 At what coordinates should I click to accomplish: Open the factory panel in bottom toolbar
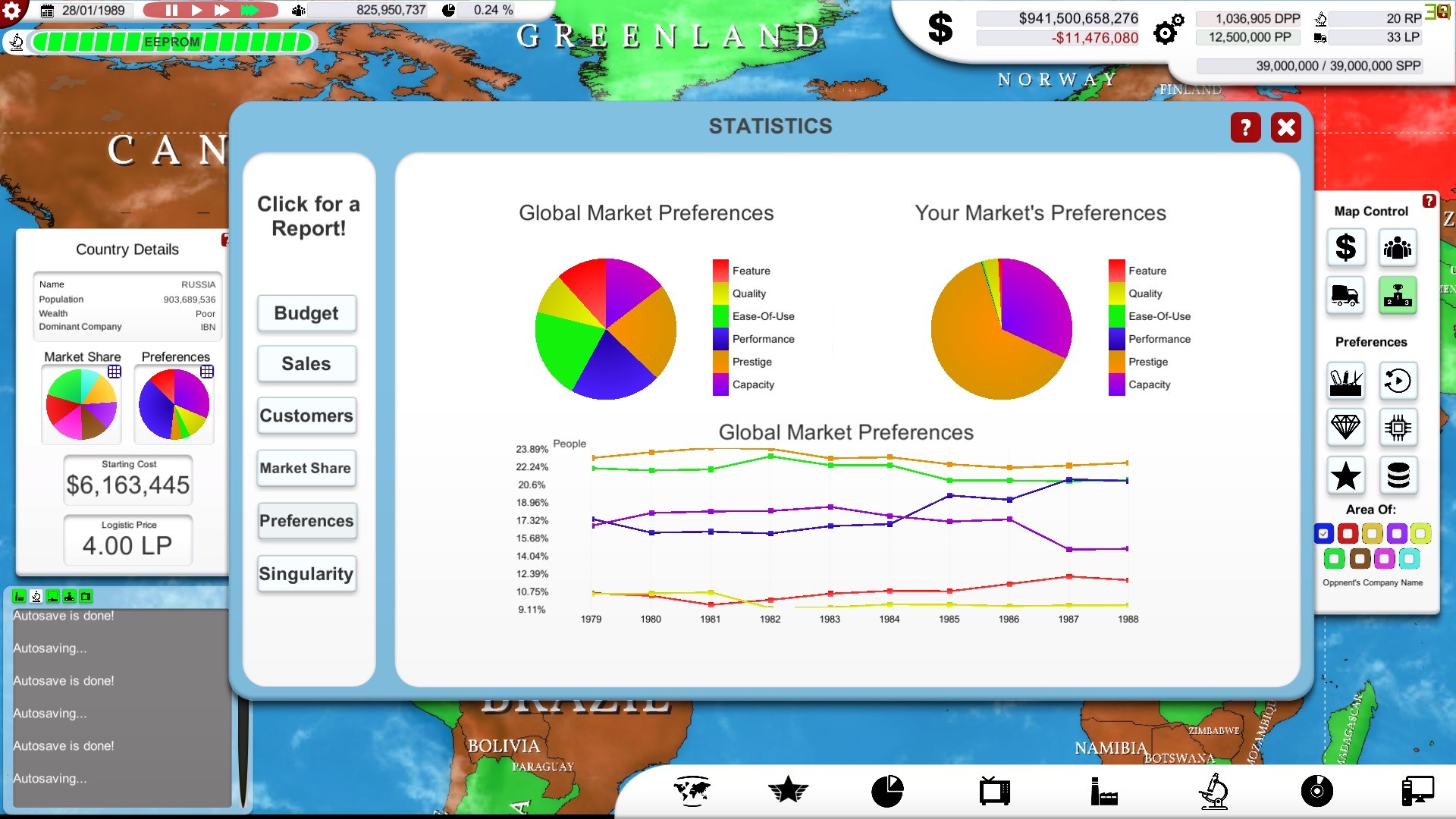point(1103,792)
